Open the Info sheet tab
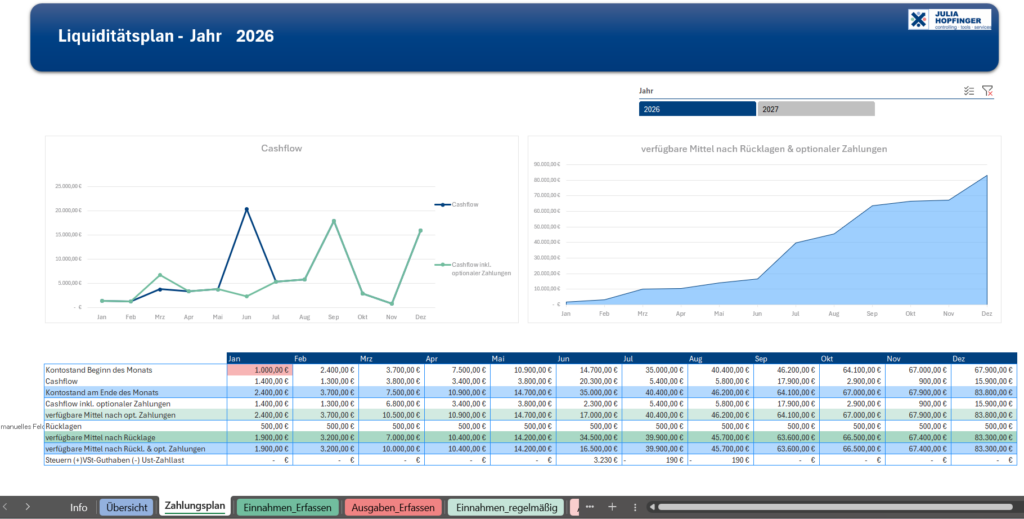This screenshot has width=1024, height=519. click(78, 507)
